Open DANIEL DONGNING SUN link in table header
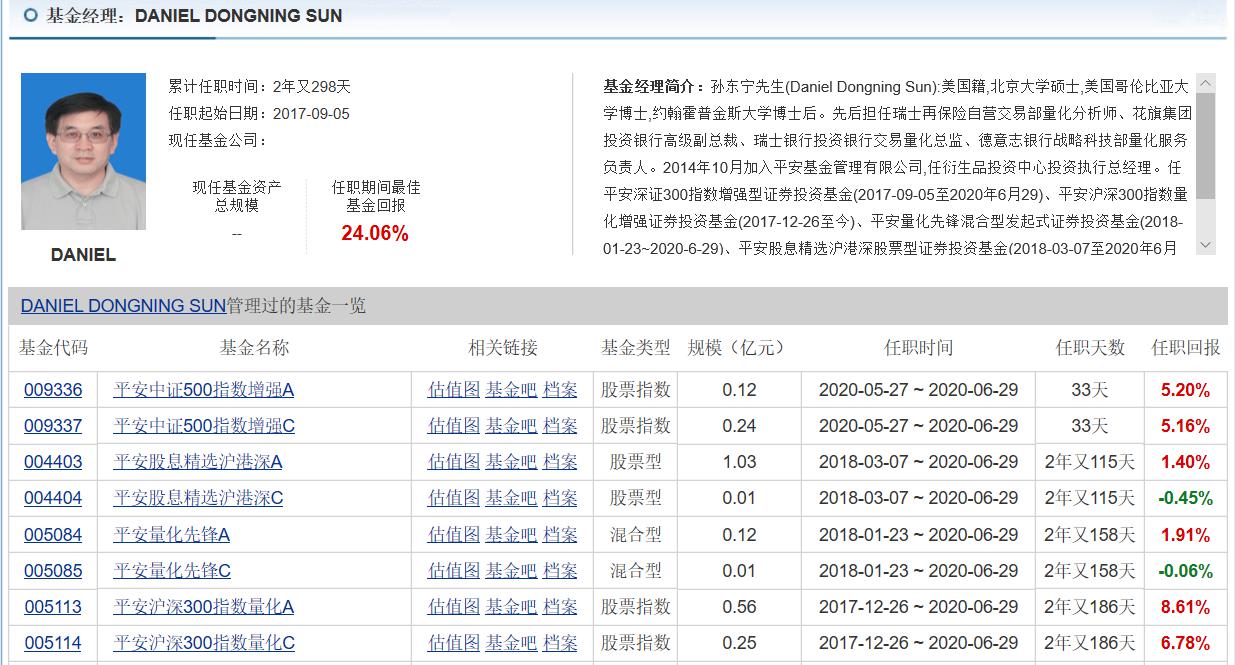The height and width of the screenshot is (665, 1235). coord(123,306)
